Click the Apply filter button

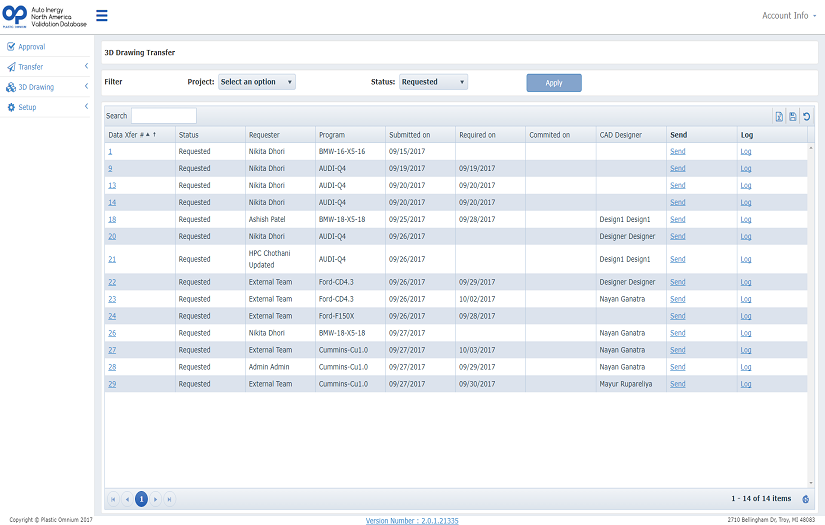point(554,83)
